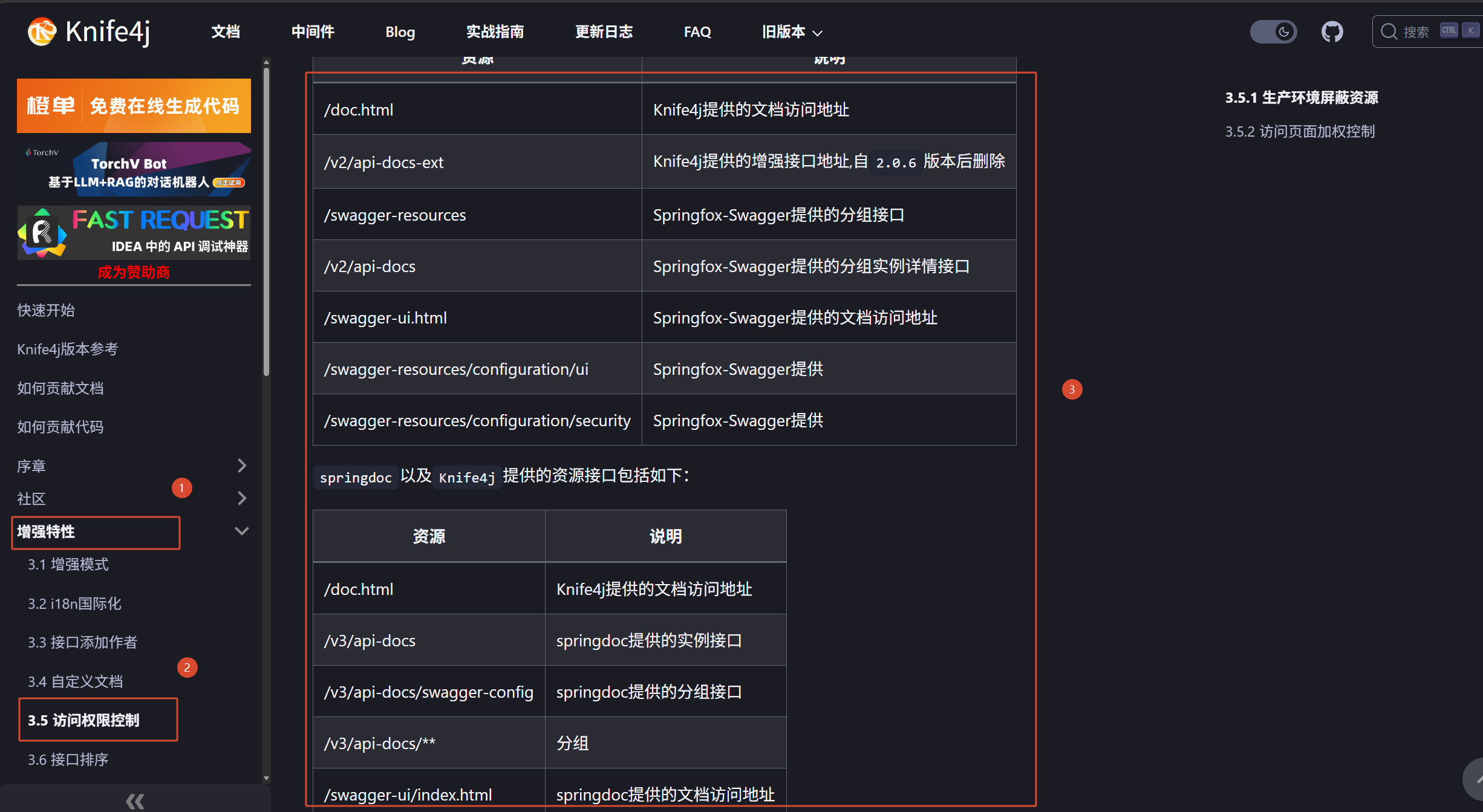This screenshot has height=812, width=1483.
Task: Expand the 序章 sidebar section
Action: 241,466
